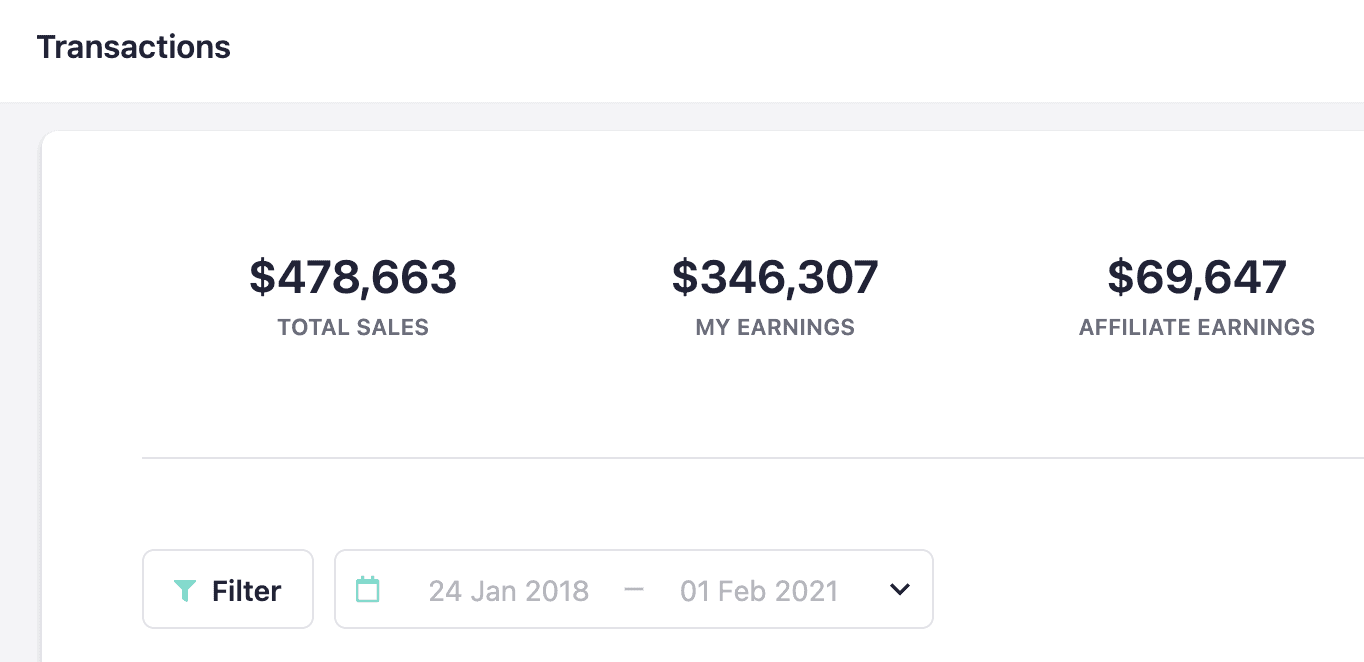Click the $69,647 affiliate figure

[x=1197, y=277]
